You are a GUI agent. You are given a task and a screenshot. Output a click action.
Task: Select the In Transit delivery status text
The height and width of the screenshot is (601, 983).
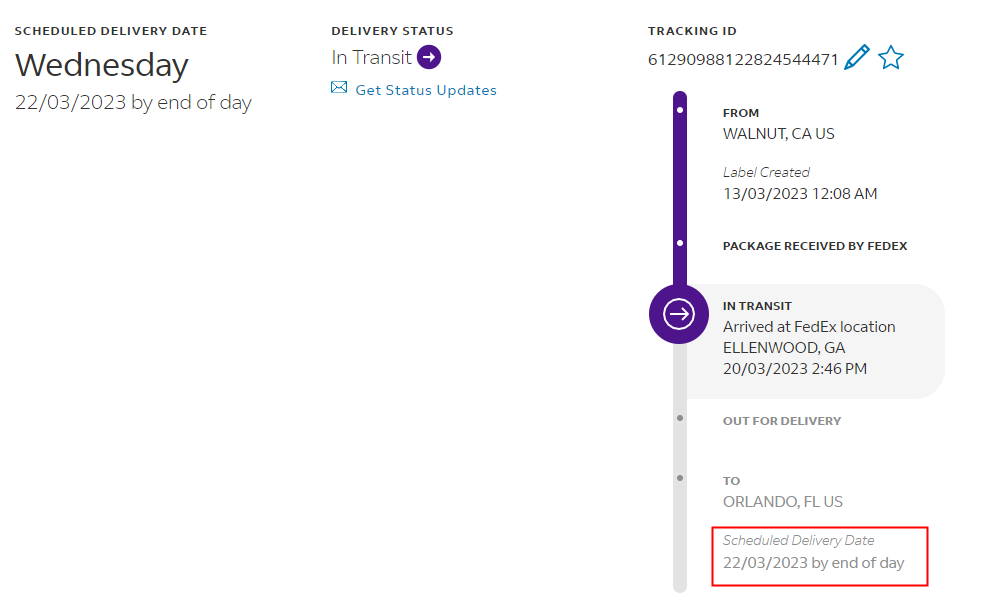tap(372, 57)
